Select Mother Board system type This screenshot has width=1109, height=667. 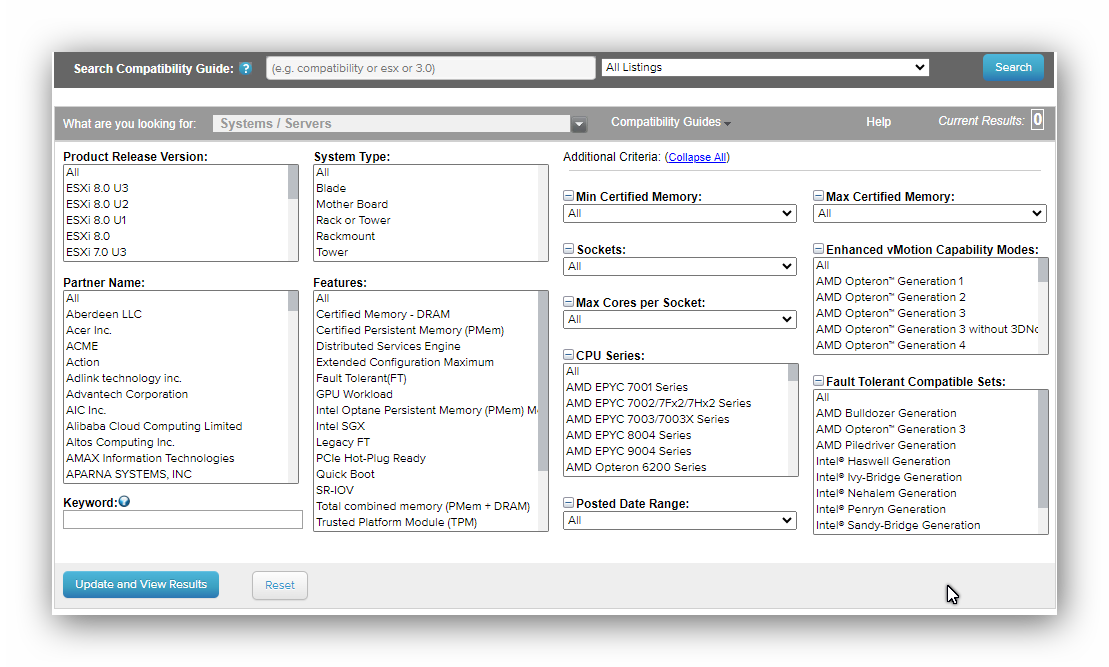click(352, 204)
